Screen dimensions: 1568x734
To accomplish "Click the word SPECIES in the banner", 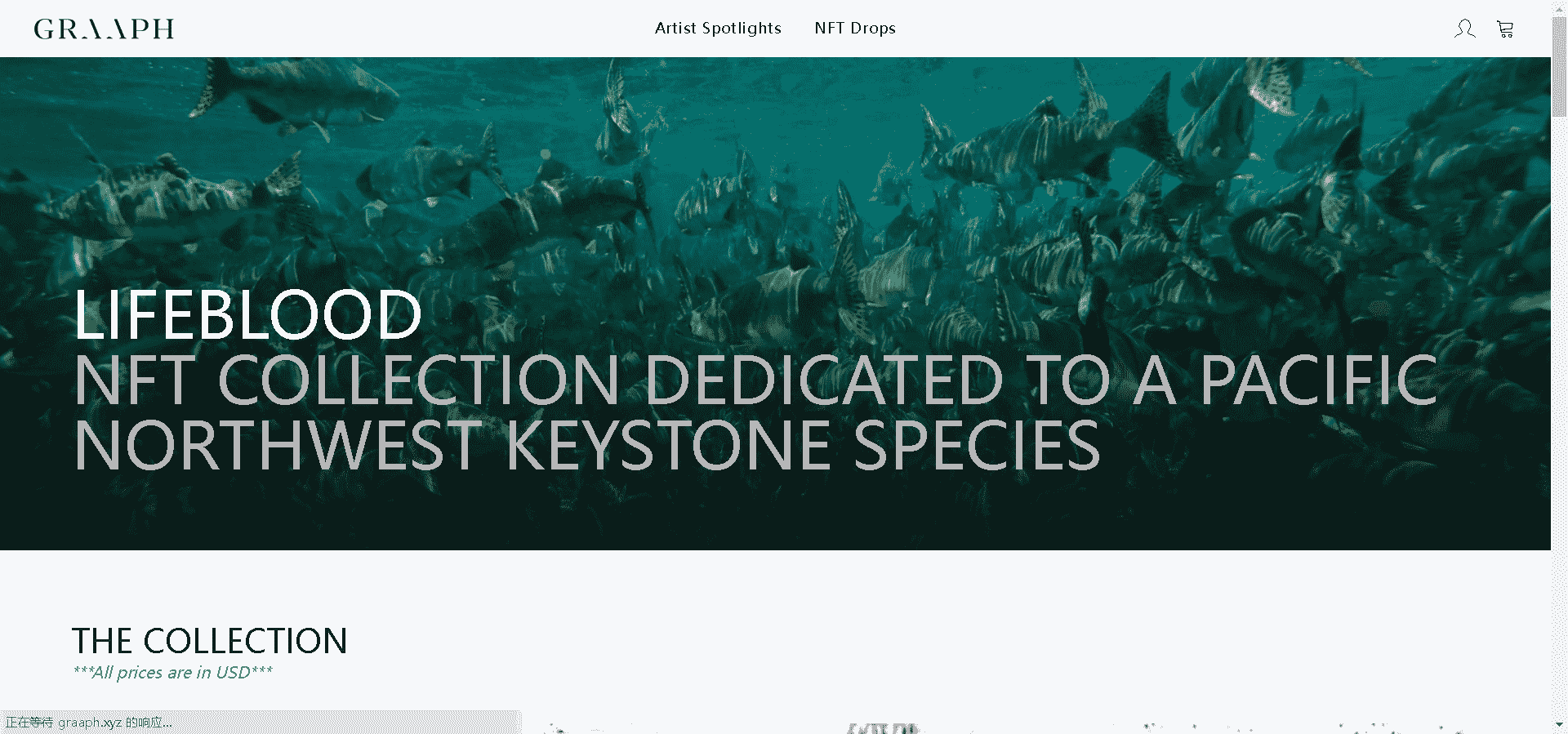I will 977,446.
